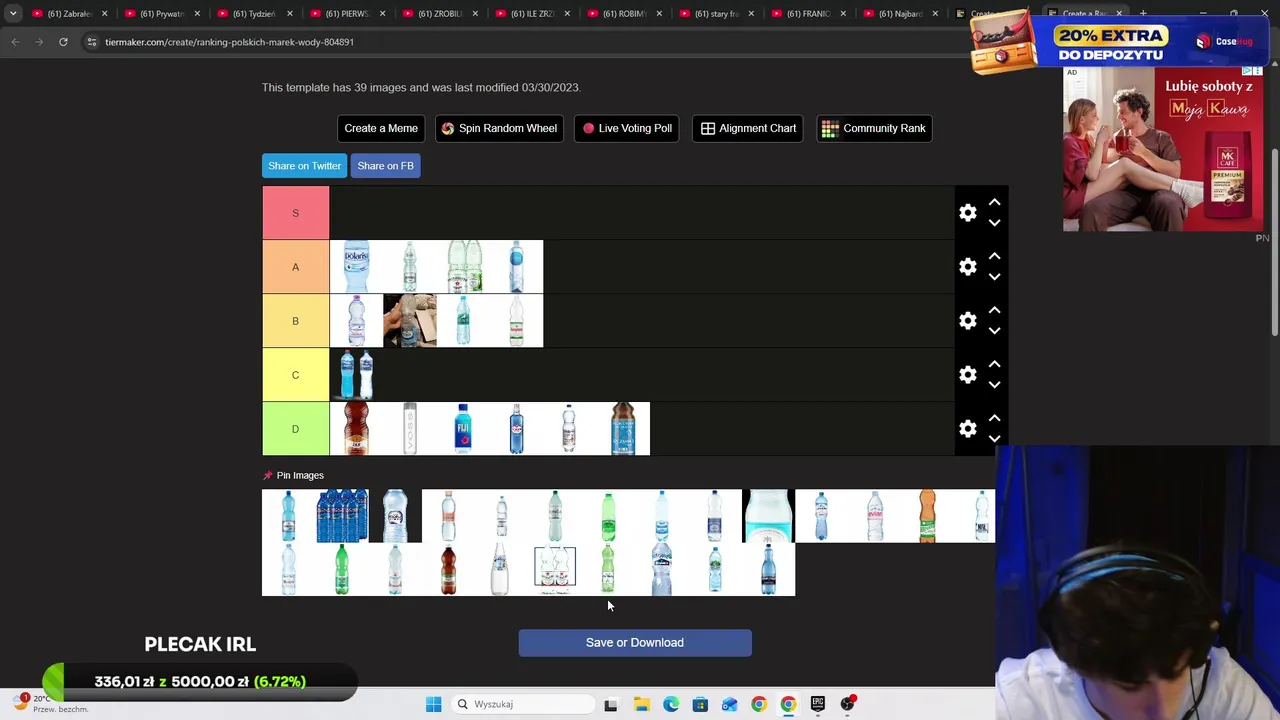The image size is (1280, 720).
Task: Open the coffee advertisement banner
Action: [1163, 149]
